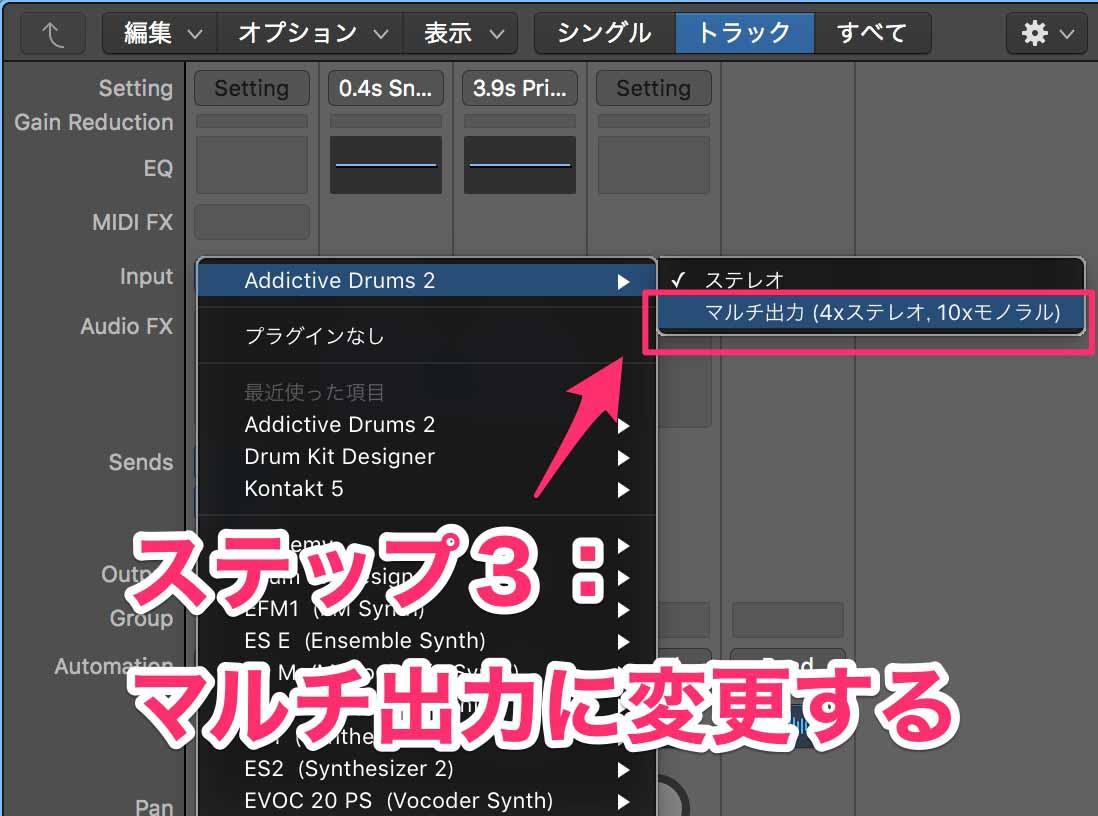Image resolution: width=1098 pixels, height=816 pixels.
Task: Click the back arrow button in mixer toolbar
Action: (x=53, y=33)
